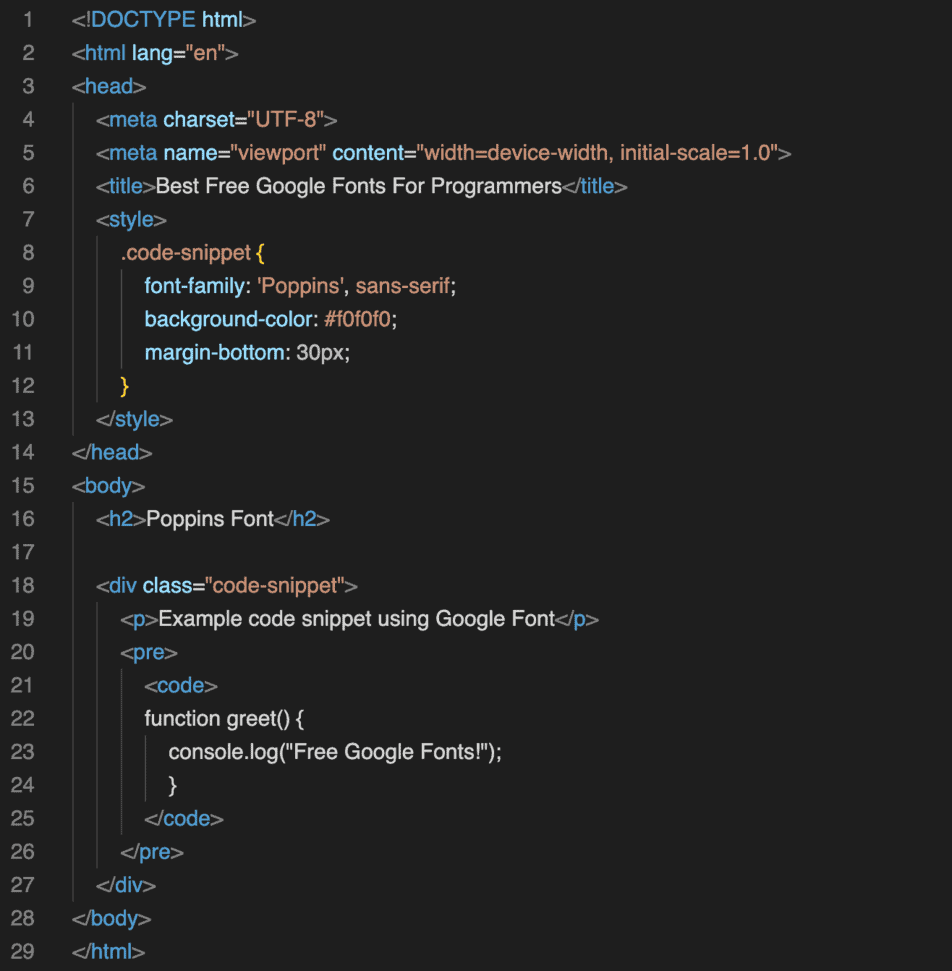952x971 pixels.
Task: Click the lang attribute value "en"
Action: click(x=206, y=53)
